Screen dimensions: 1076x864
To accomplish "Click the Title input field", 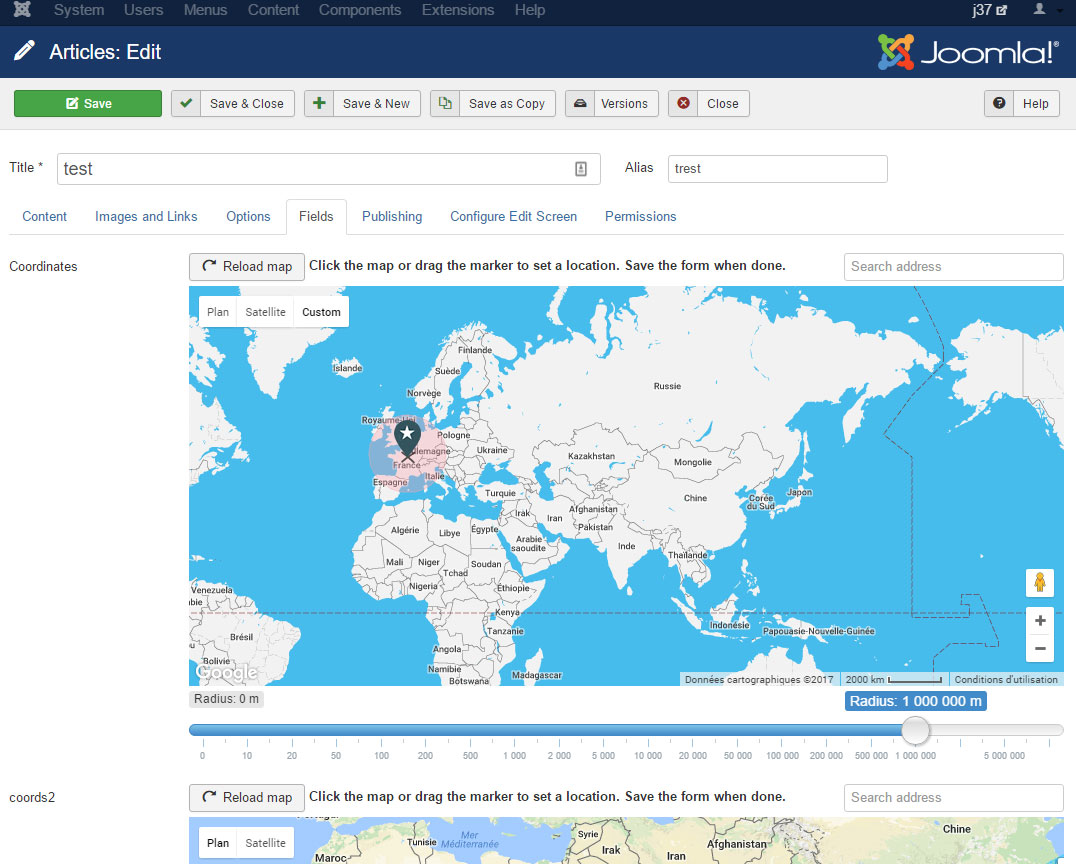I will [329, 169].
